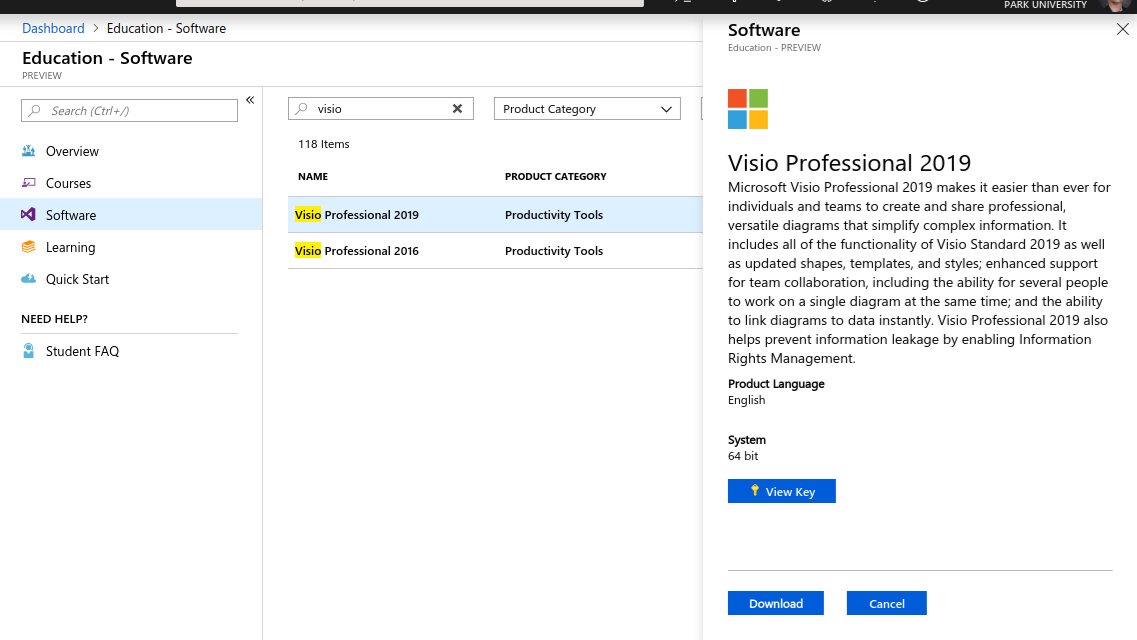Focus the sidebar Search (Ctrl+/) box

click(129, 111)
